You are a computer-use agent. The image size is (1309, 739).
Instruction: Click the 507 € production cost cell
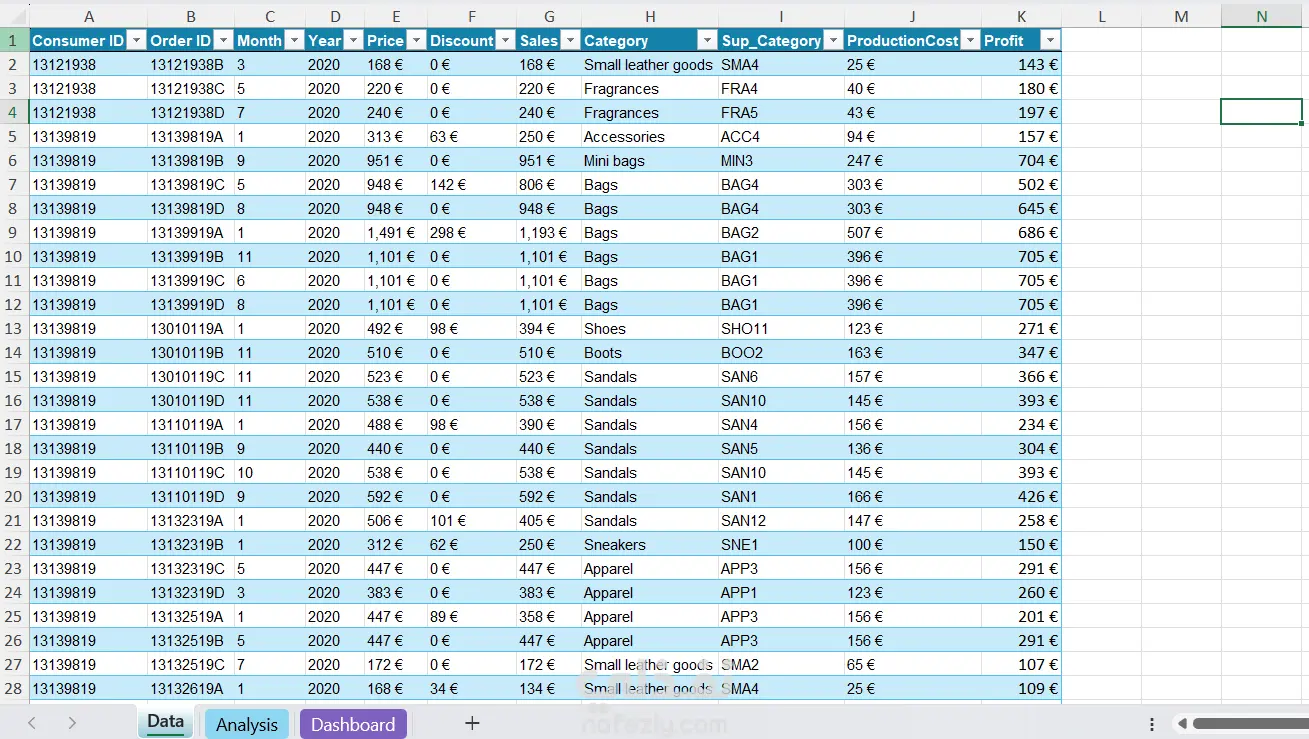[x=913, y=233]
